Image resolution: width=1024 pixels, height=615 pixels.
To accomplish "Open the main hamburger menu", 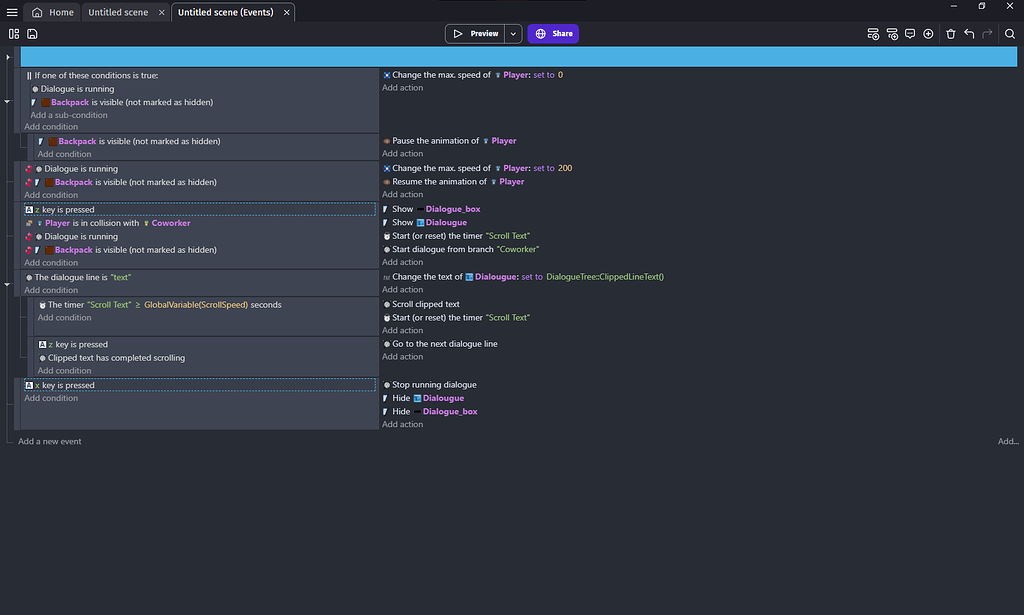I will tap(11, 12).
